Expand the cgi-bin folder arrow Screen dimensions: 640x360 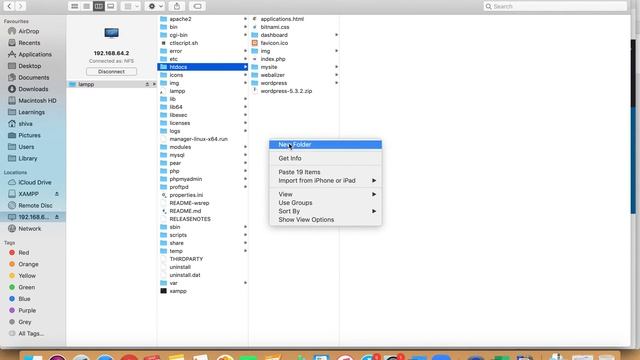pos(245,35)
